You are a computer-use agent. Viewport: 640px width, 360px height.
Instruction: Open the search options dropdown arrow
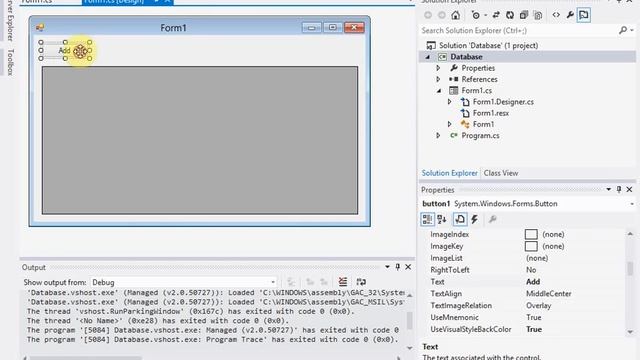[632, 31]
